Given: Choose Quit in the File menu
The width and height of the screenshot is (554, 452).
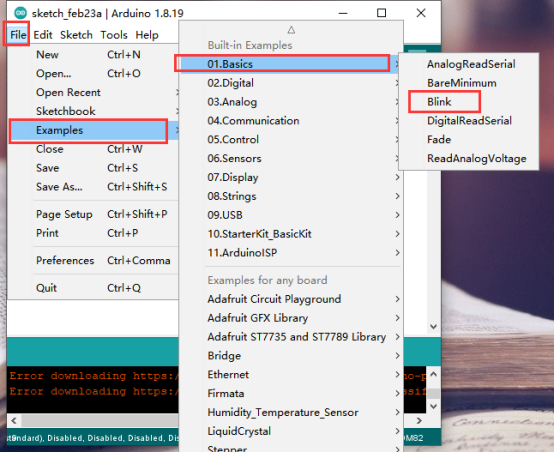Looking at the screenshot, I should point(93,288).
